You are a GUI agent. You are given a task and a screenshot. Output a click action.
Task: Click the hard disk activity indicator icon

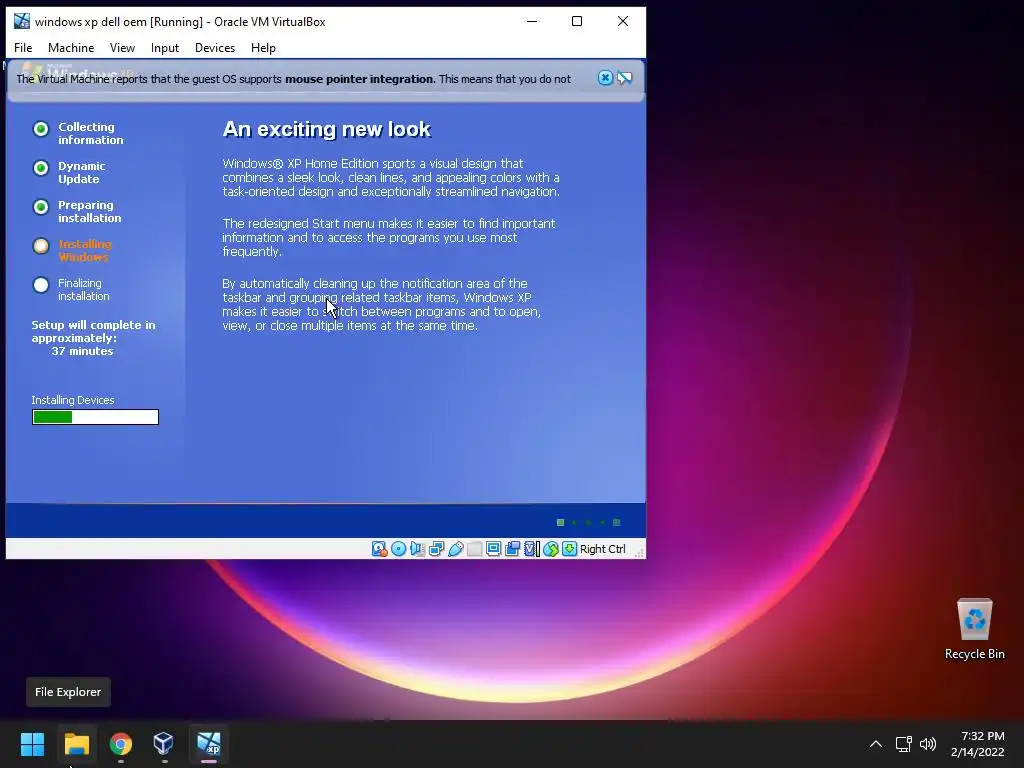(379, 549)
